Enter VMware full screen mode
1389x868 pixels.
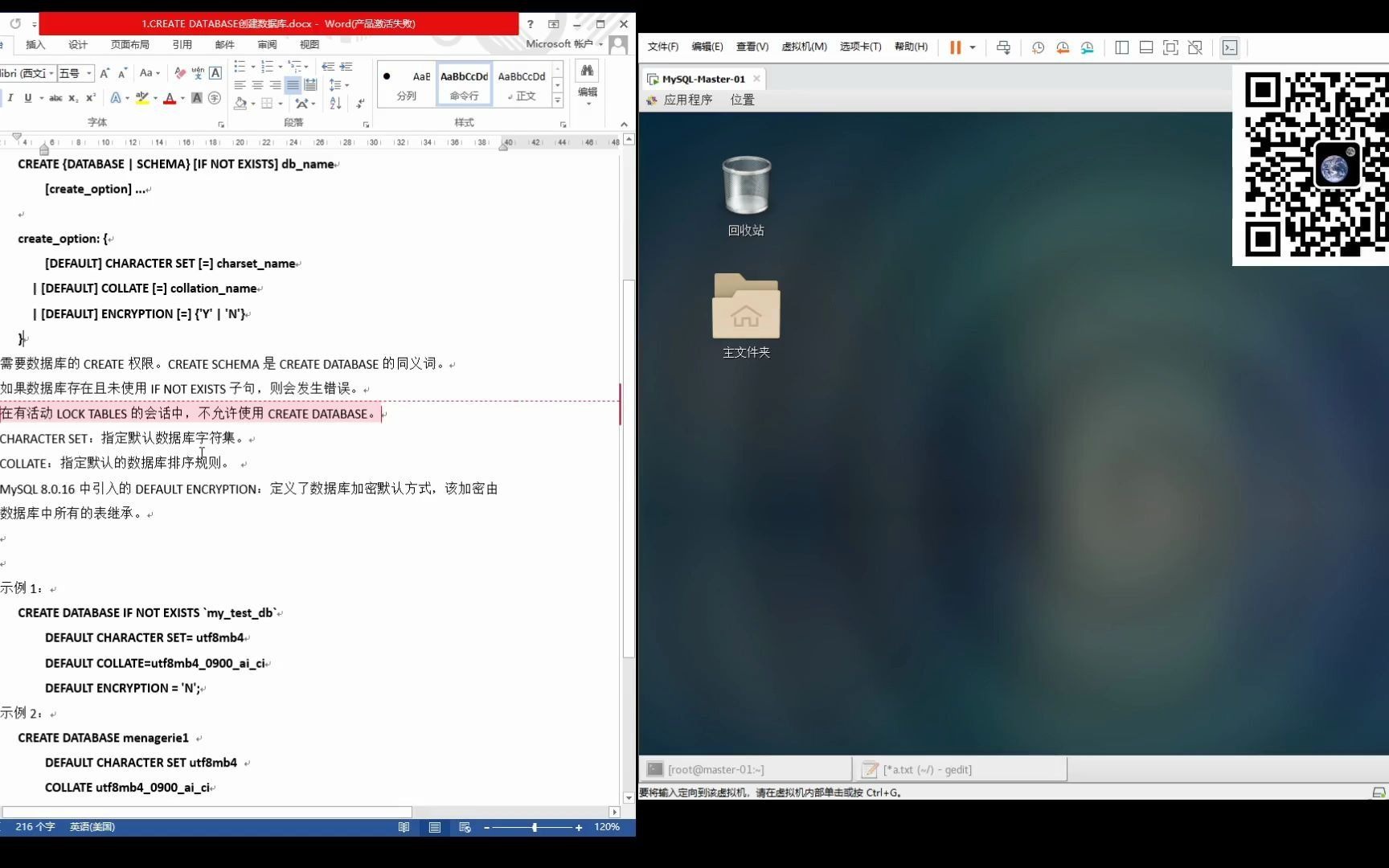click(x=1170, y=47)
